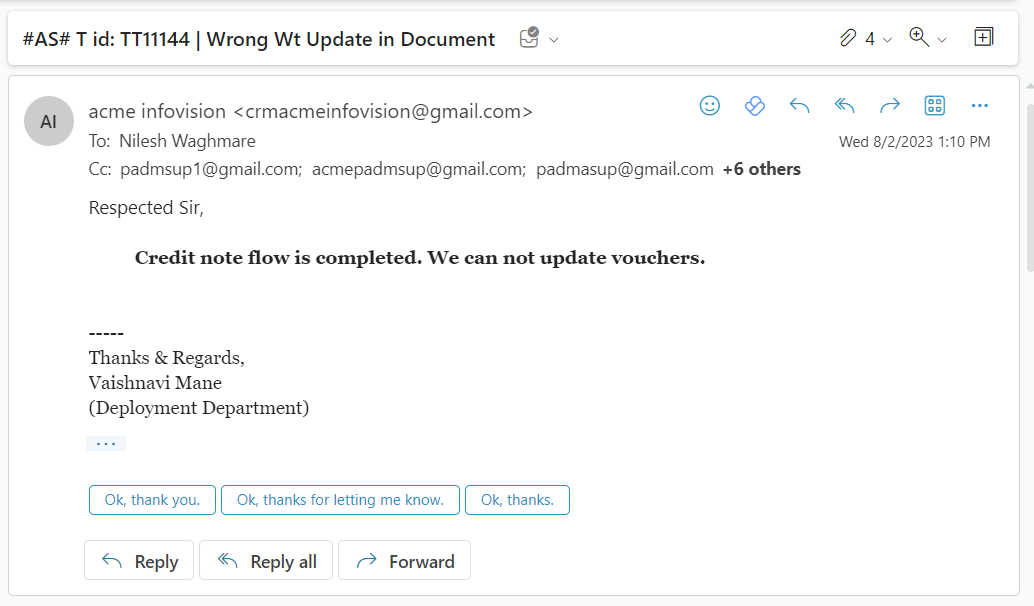Image resolution: width=1034 pixels, height=606 pixels.
Task: Click the vertical scrollbar thumb
Action: pos(1030,188)
